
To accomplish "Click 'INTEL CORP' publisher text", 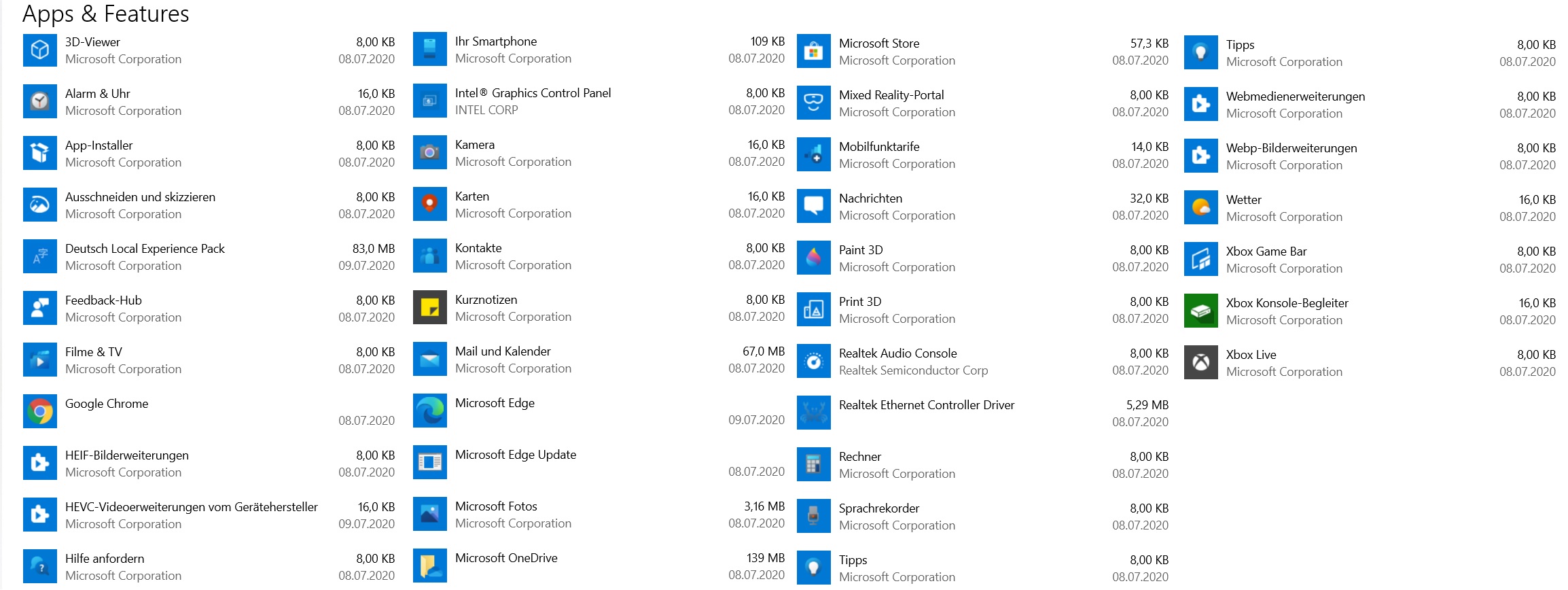I will [486, 110].
